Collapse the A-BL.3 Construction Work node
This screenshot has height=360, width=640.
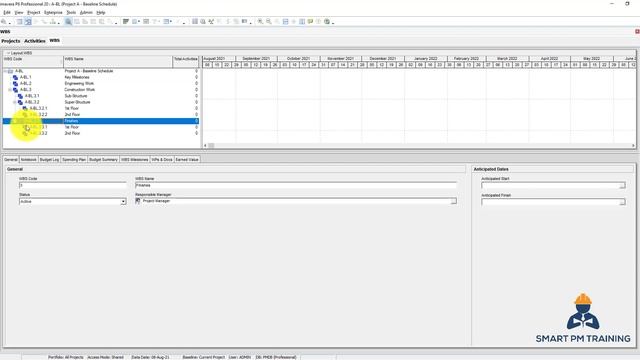[10, 89]
